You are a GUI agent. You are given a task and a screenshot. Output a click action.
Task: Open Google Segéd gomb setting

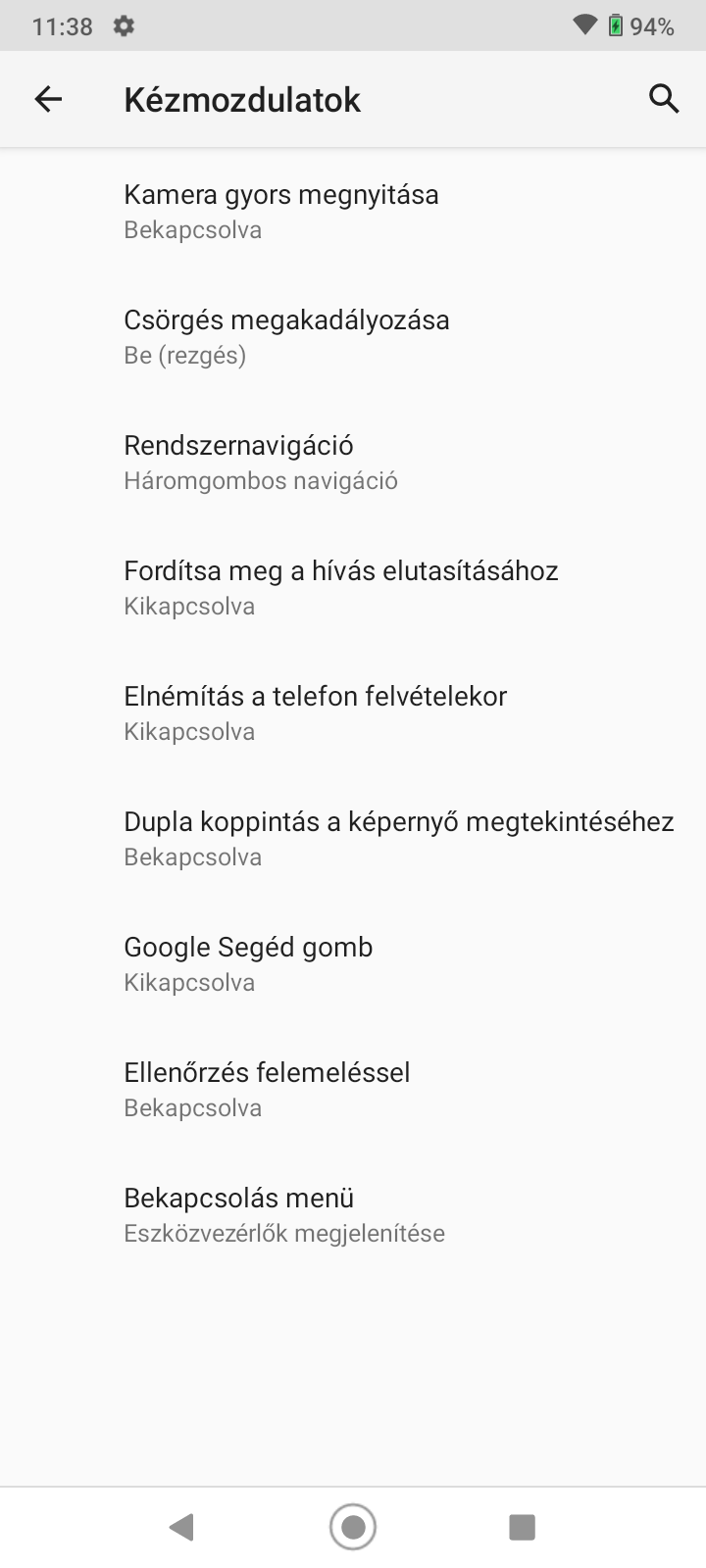pos(353,963)
